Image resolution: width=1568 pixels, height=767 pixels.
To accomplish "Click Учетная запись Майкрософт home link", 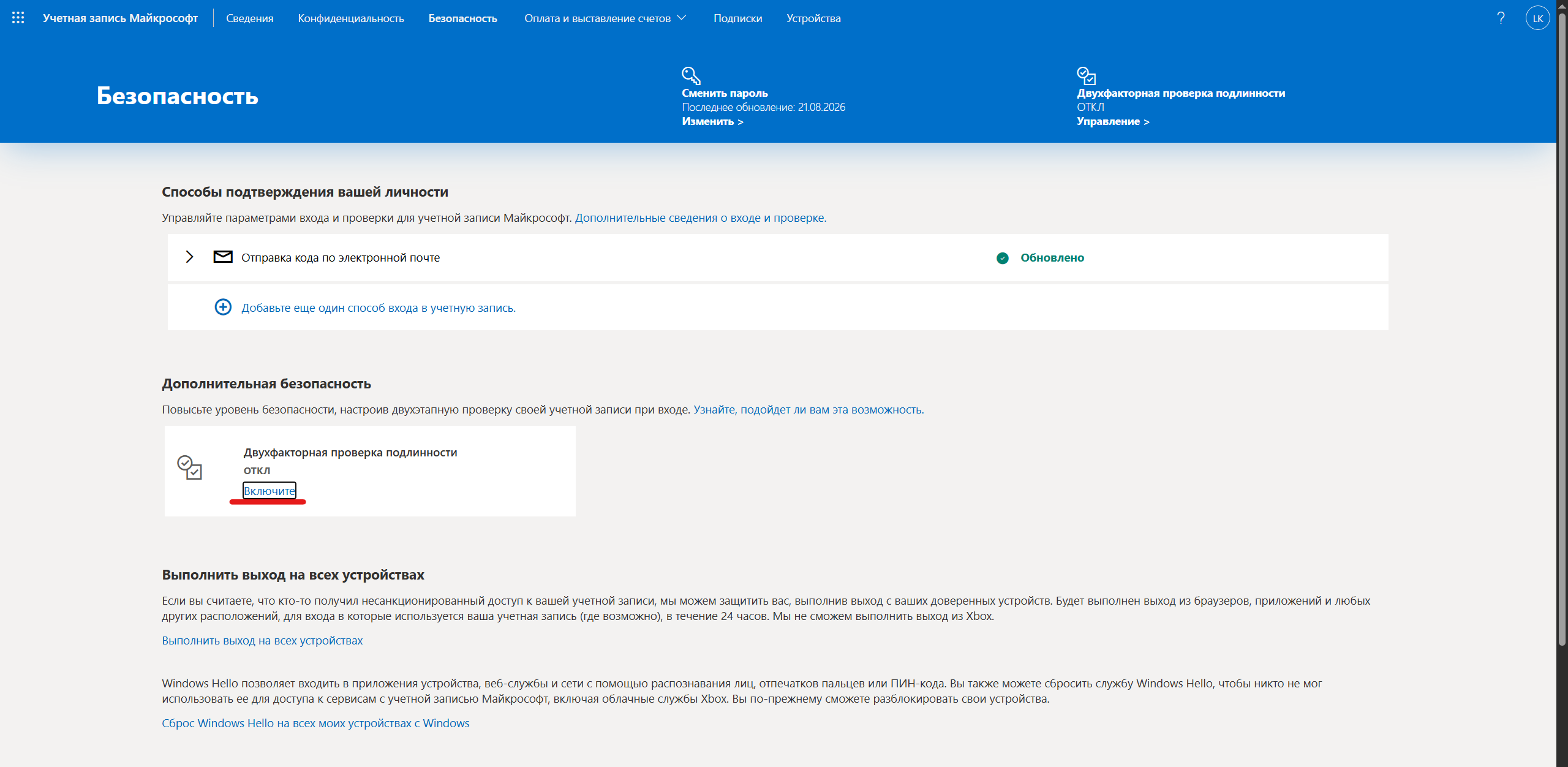I will (120, 18).
